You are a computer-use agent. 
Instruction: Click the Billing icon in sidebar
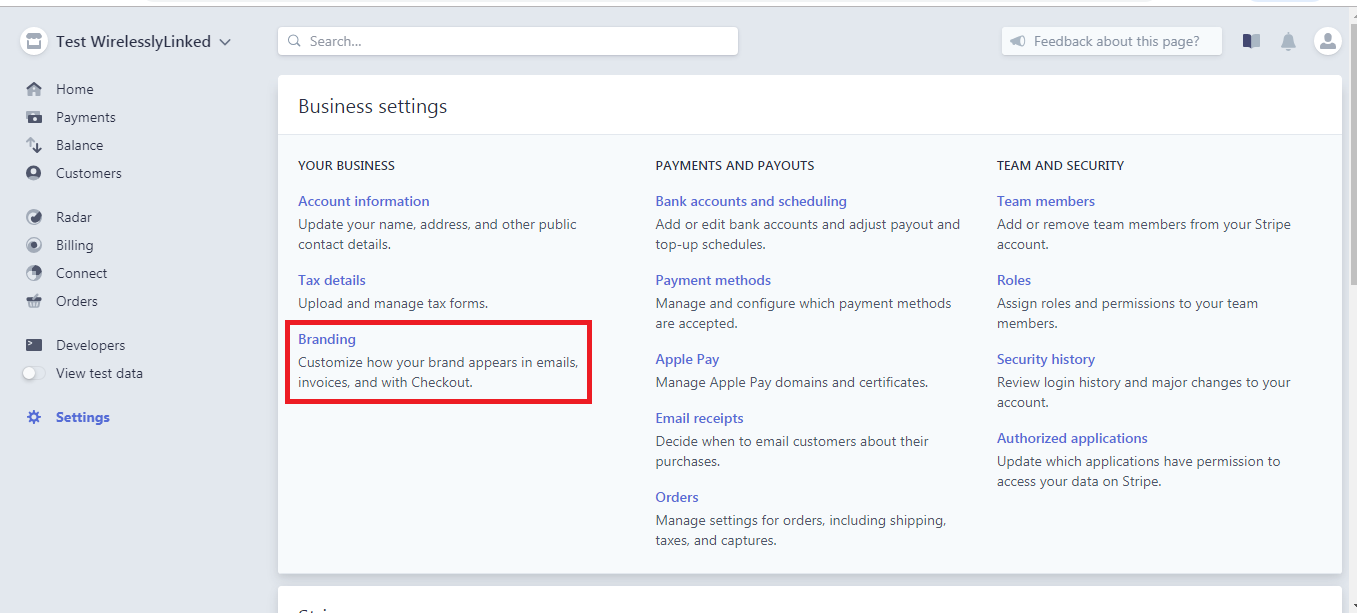coord(34,245)
